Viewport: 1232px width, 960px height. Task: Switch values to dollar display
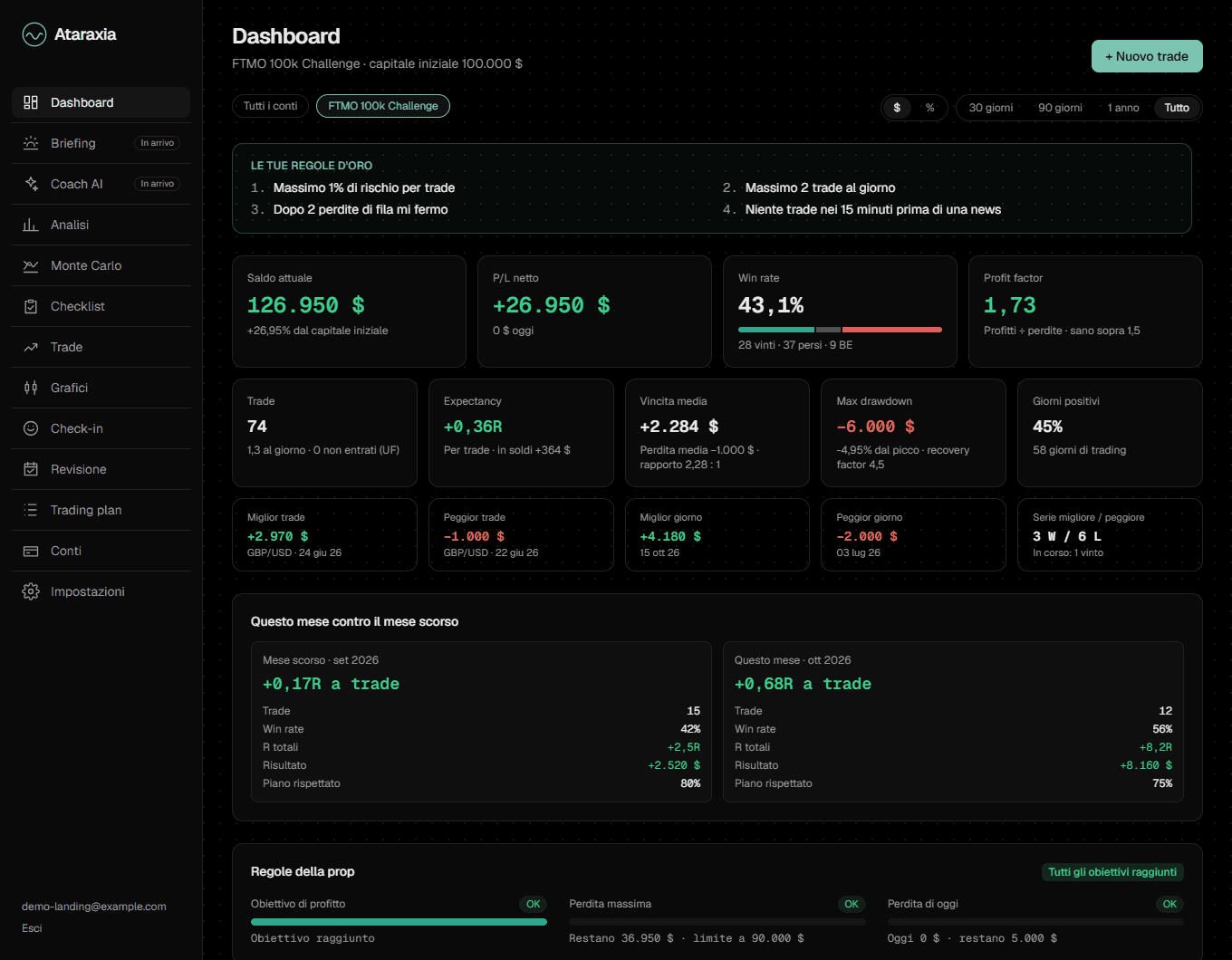(897, 108)
